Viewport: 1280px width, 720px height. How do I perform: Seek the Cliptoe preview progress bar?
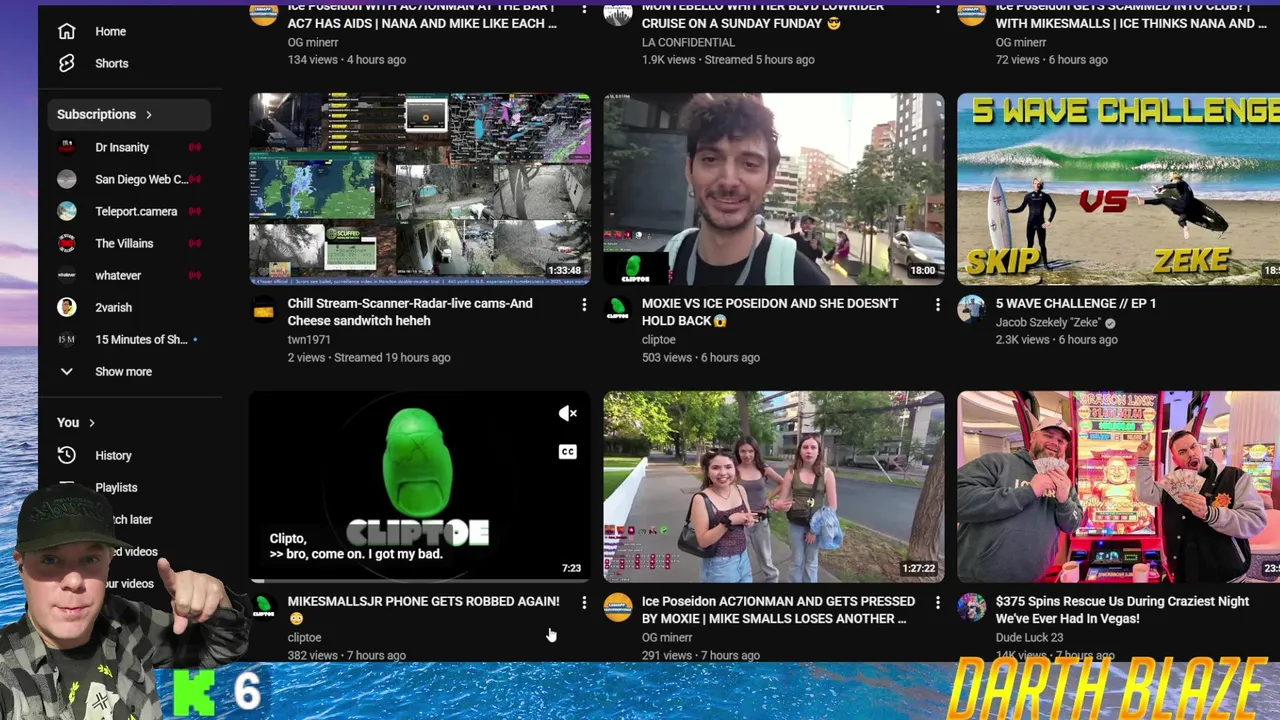coord(420,580)
